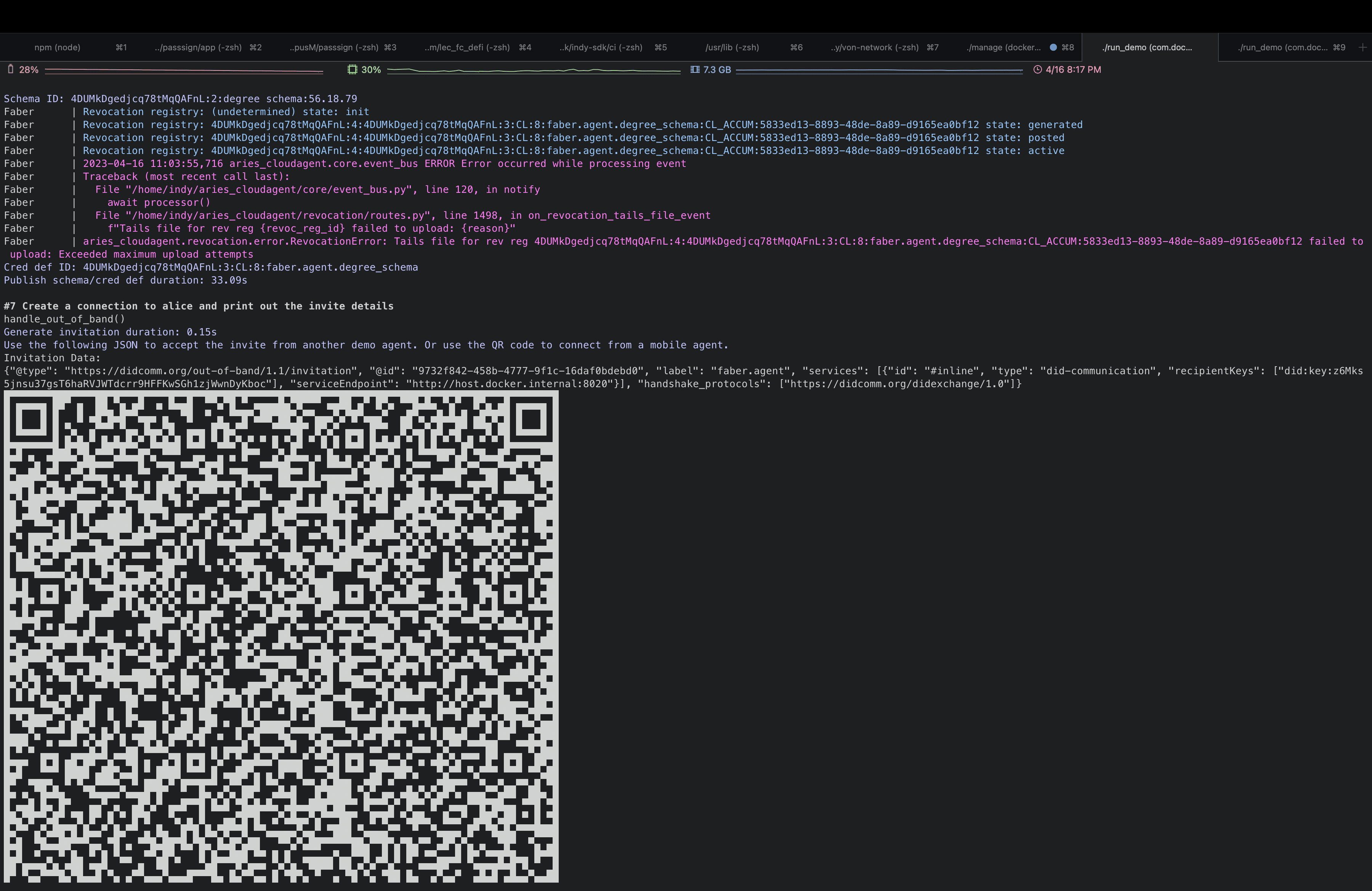Viewport: 1372px width, 891px height.
Task: Click the event_bus ERROR log line
Action: (x=385, y=163)
